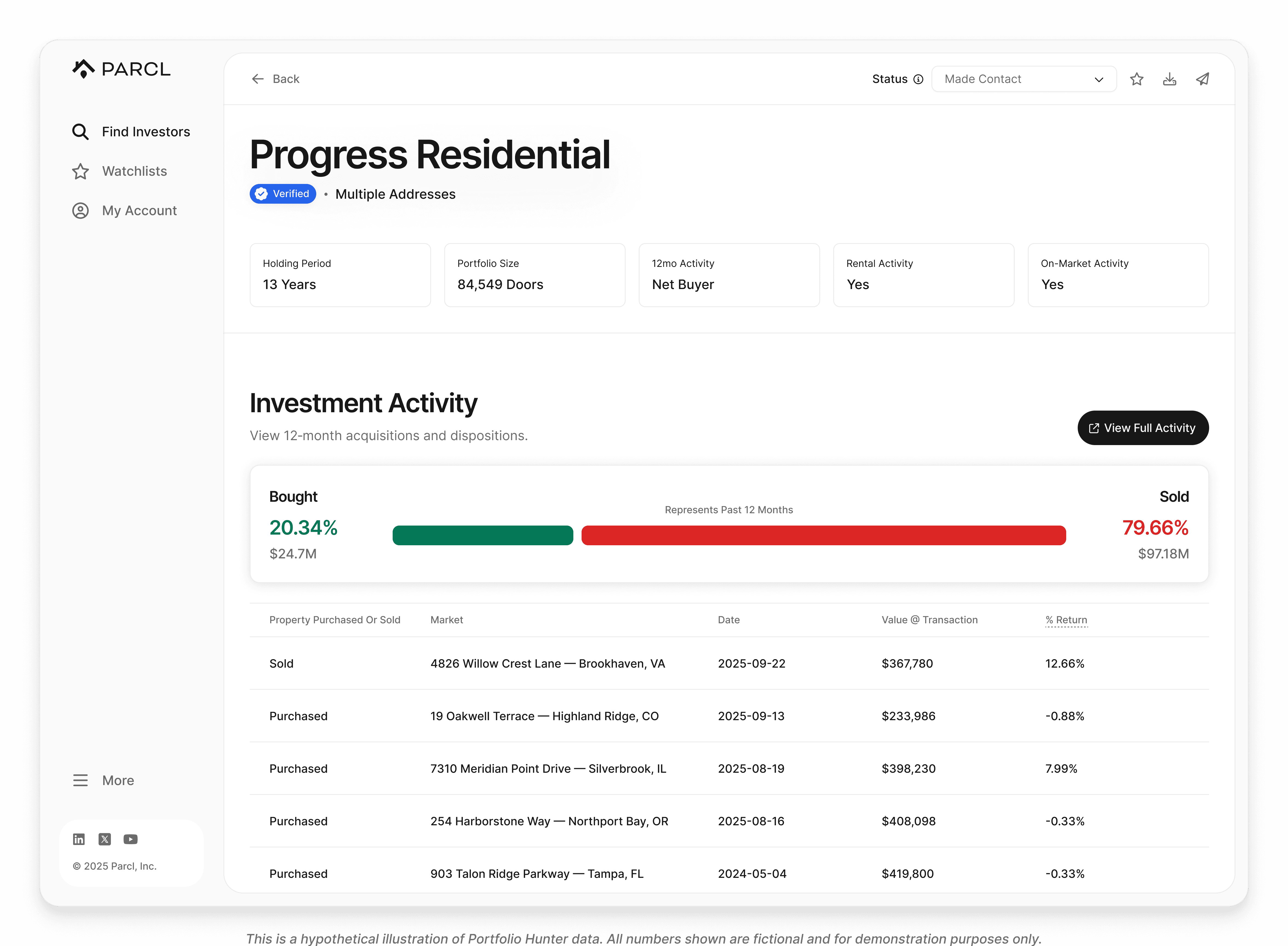Click the Rental Activity card
The width and height of the screenshot is (1288, 946).
click(924, 275)
